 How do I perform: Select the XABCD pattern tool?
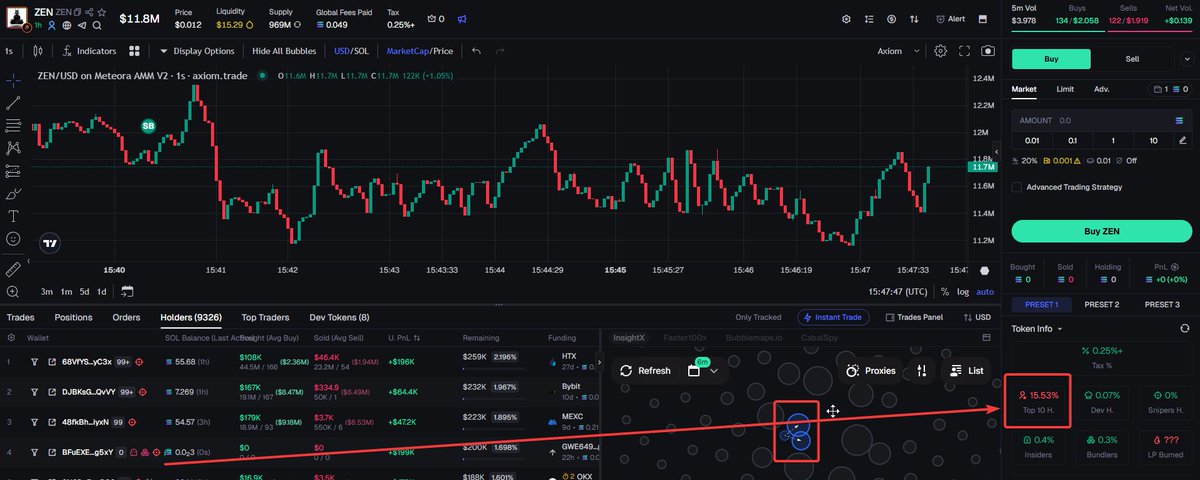[13, 148]
